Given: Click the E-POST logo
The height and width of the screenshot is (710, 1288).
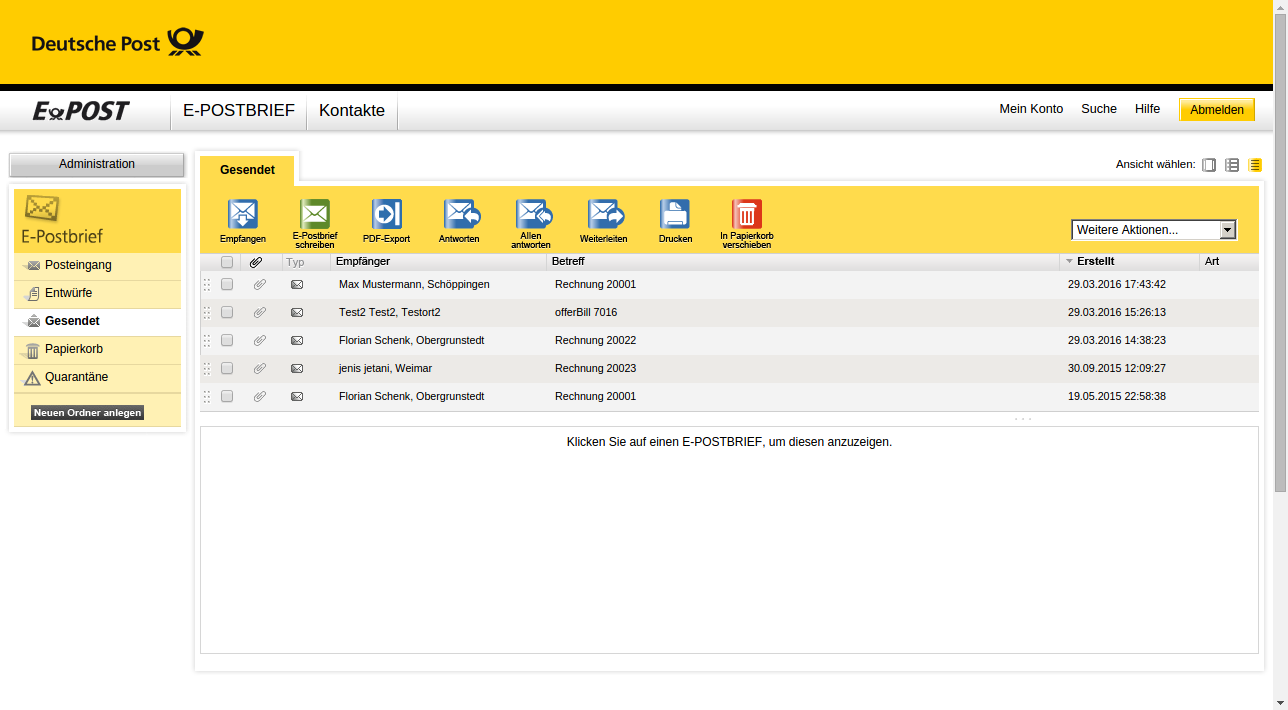Looking at the screenshot, I should (x=81, y=111).
